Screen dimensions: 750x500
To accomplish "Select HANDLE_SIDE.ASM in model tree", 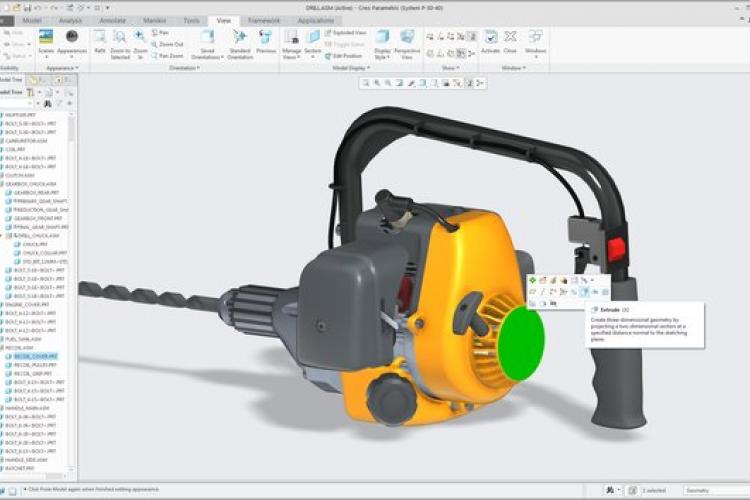I will [x=27, y=460].
